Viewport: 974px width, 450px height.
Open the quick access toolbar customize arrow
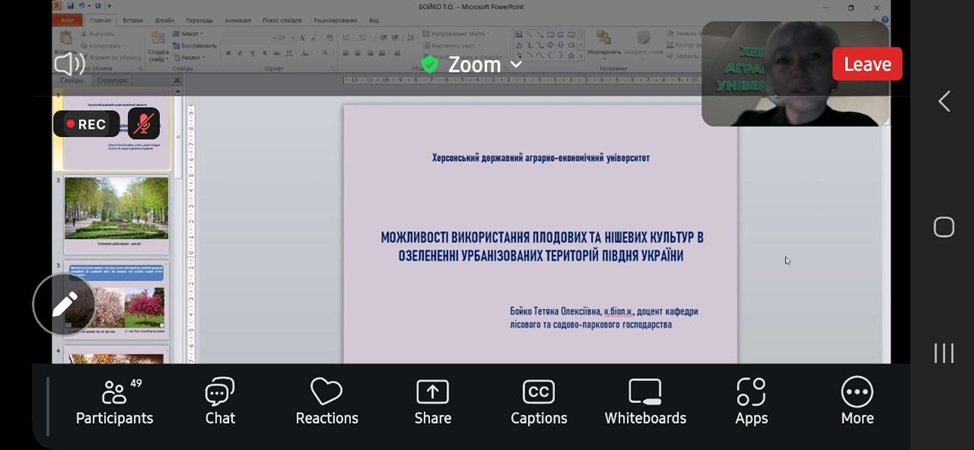point(107,6)
